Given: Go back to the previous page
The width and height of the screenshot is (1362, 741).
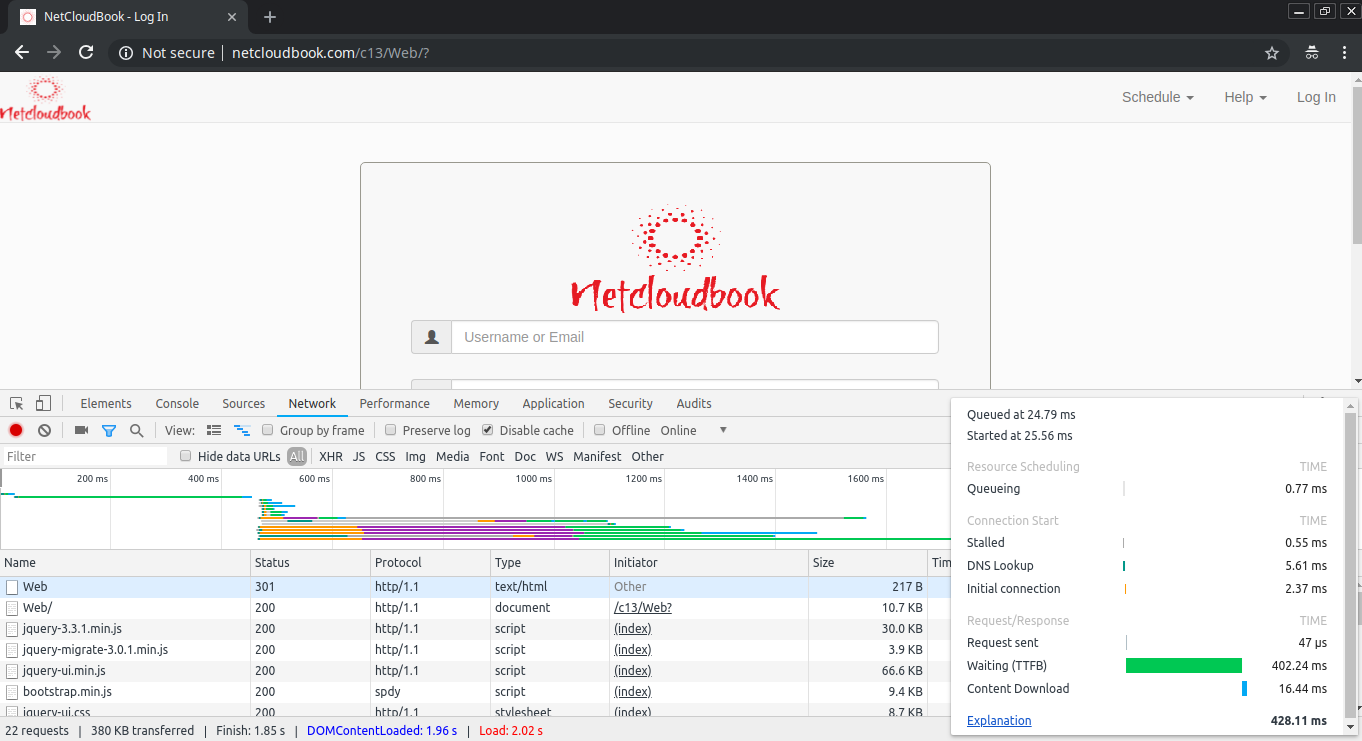Looking at the screenshot, I should (x=22, y=53).
